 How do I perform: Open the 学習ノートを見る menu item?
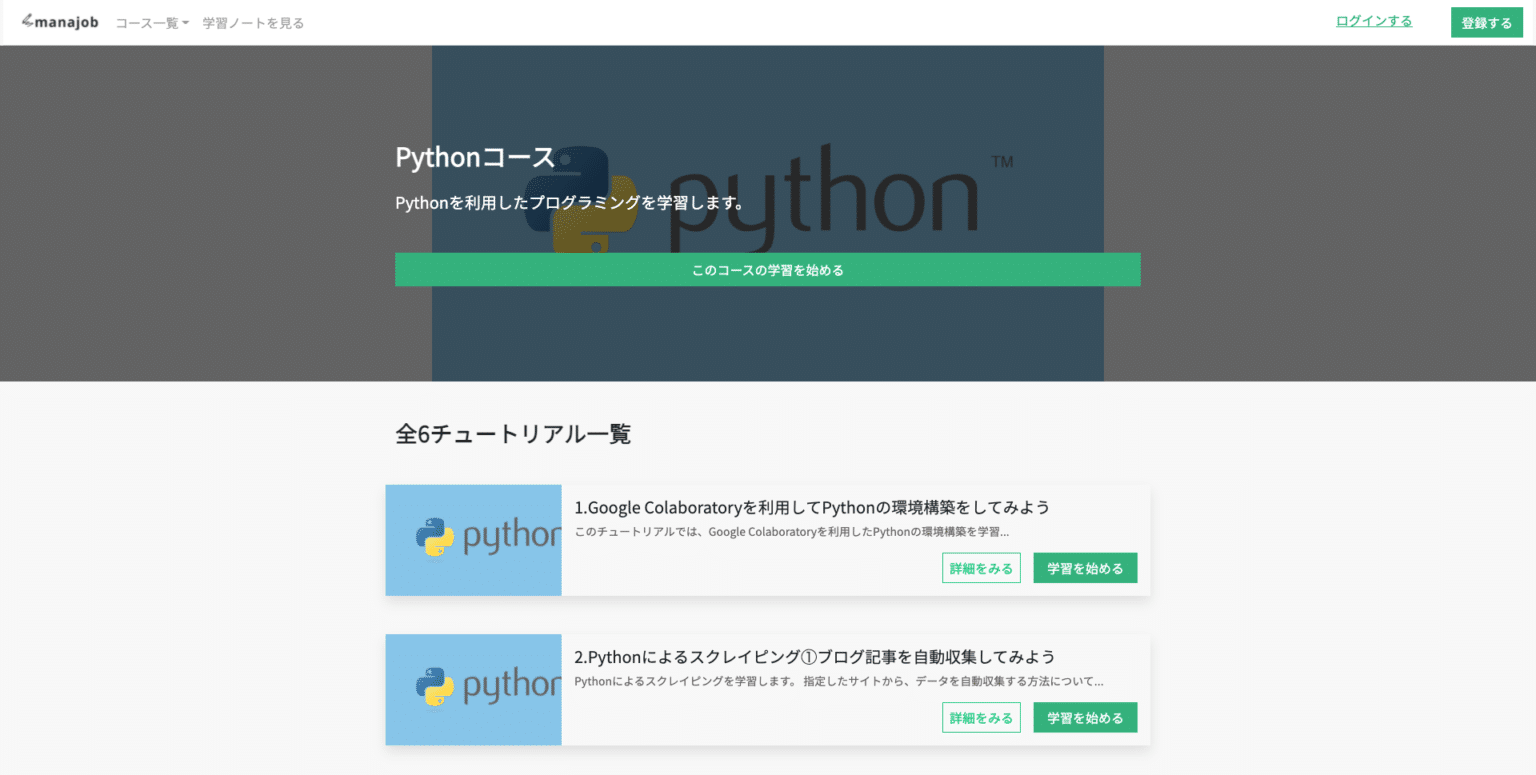(x=253, y=23)
